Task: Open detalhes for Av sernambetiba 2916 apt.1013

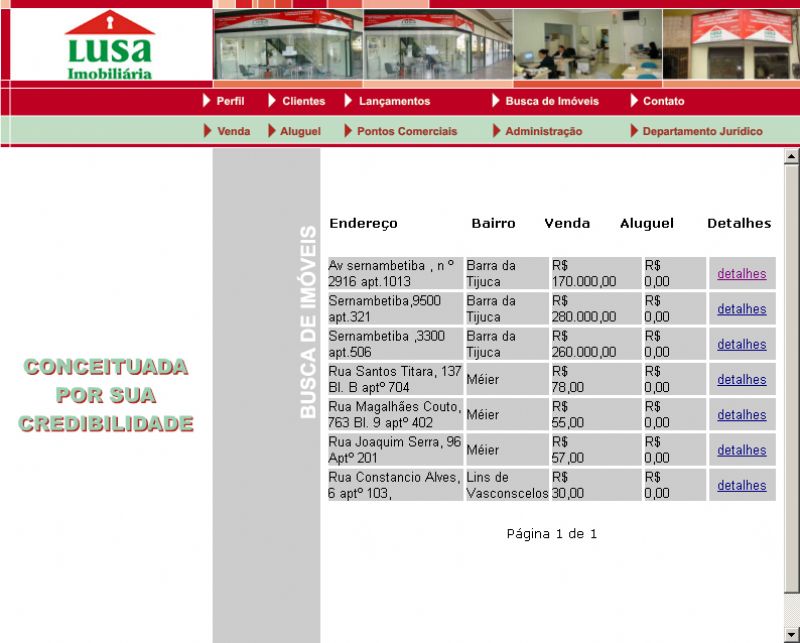Action: click(x=742, y=274)
